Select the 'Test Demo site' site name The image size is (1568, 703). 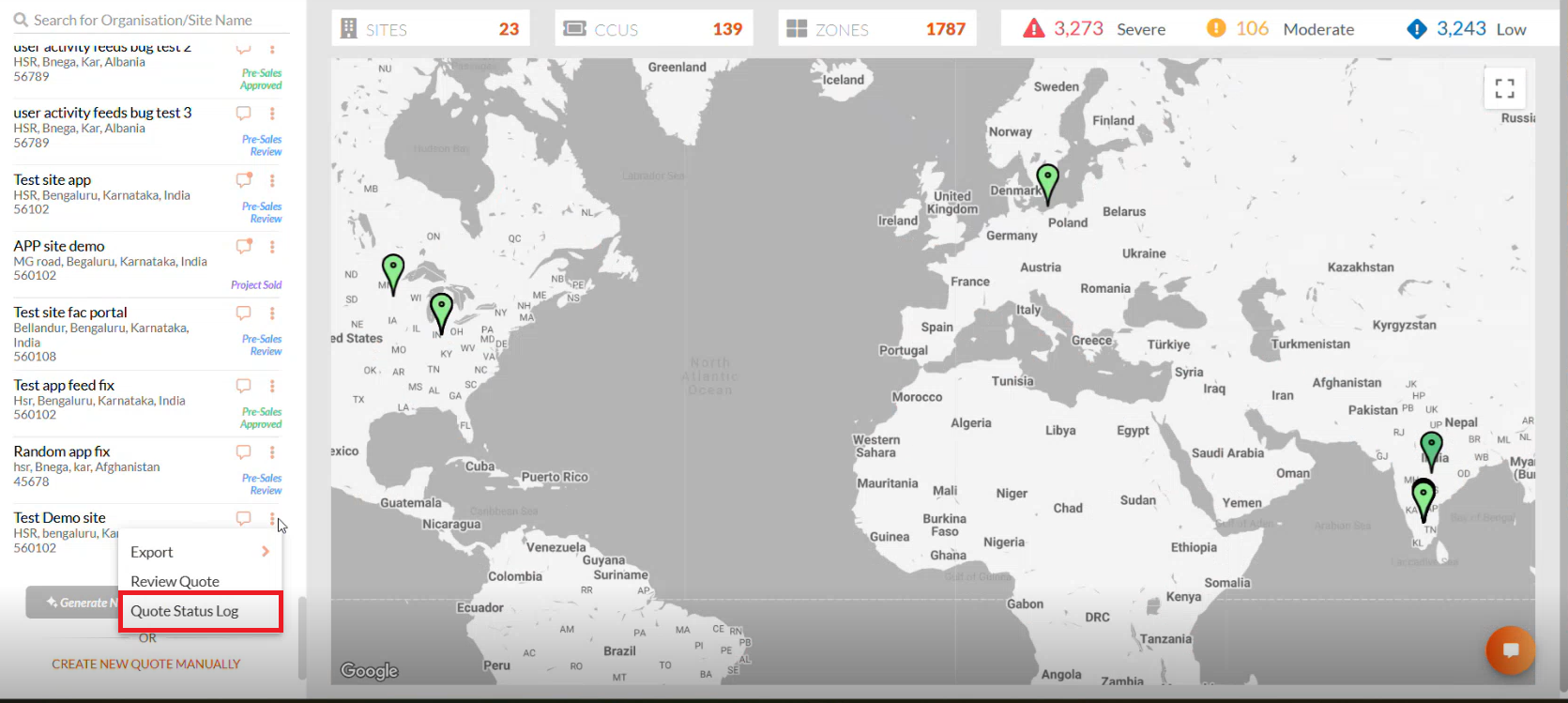pyautogui.click(x=60, y=517)
